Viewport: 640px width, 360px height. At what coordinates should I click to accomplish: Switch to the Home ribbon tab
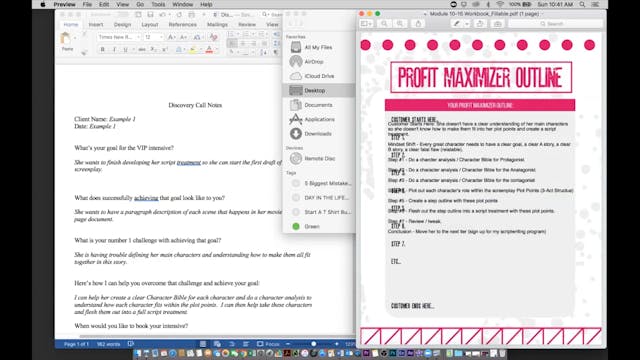pyautogui.click(x=71, y=24)
